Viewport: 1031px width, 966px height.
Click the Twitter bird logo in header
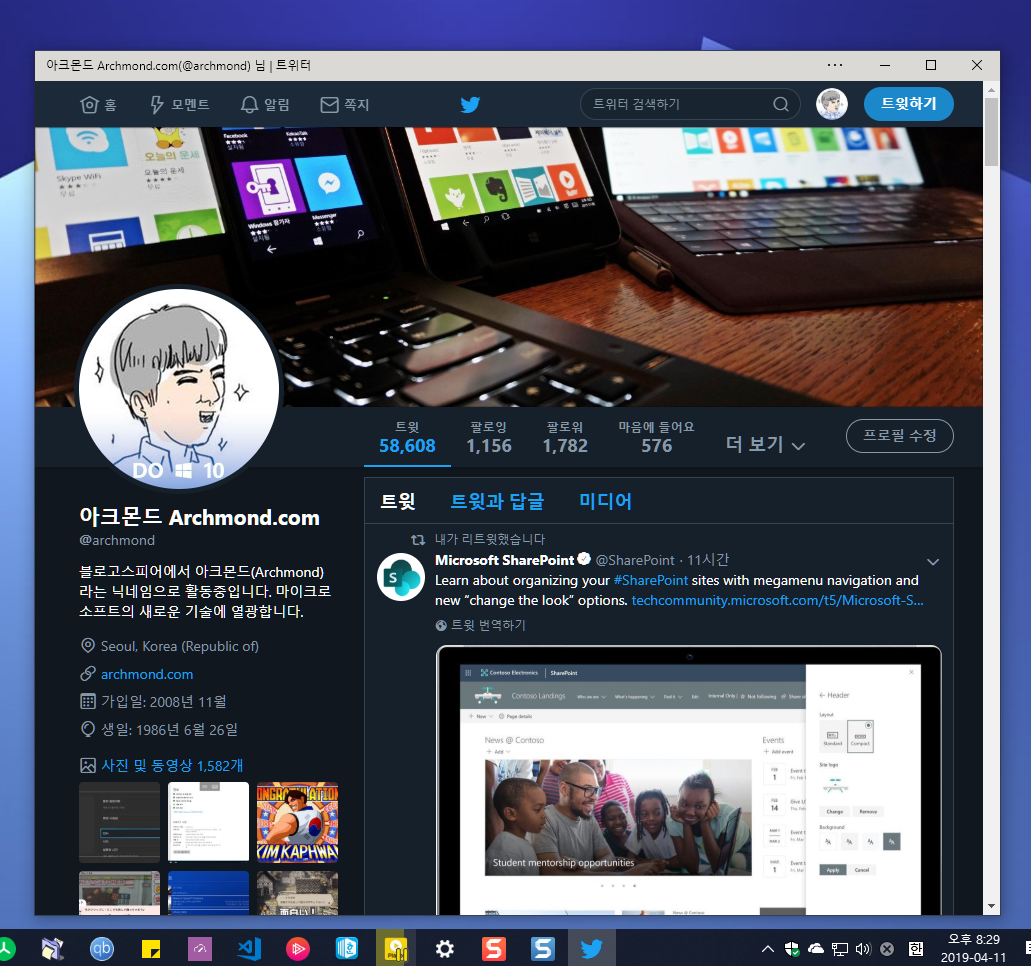point(470,105)
